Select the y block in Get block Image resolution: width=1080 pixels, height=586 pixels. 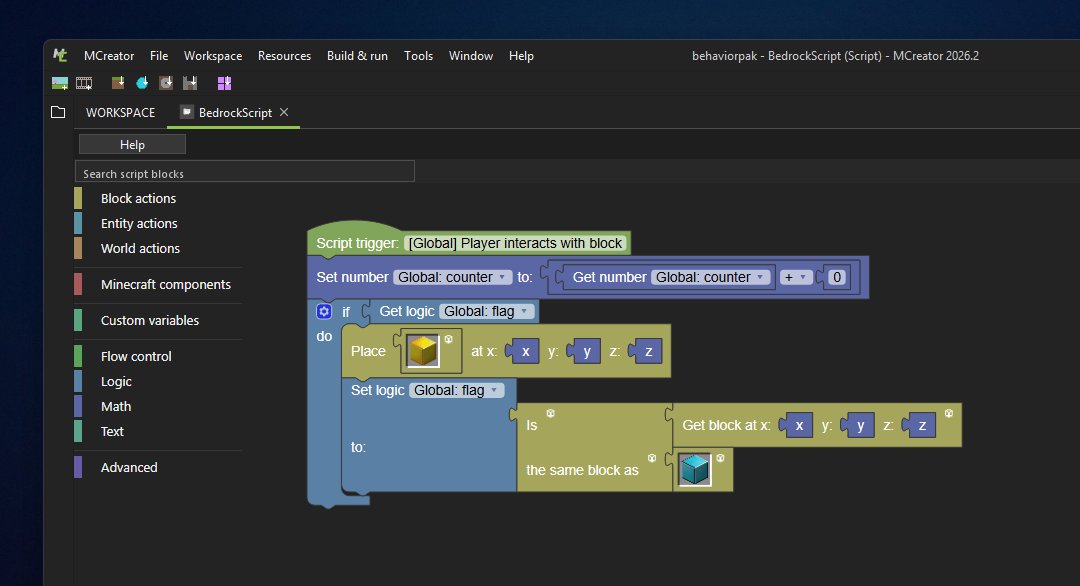[860, 425]
